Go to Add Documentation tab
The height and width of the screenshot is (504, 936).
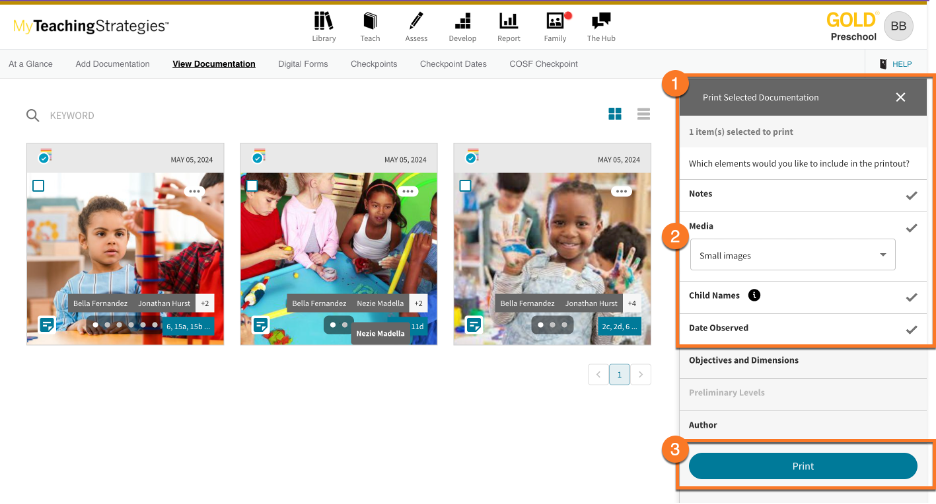(112, 64)
